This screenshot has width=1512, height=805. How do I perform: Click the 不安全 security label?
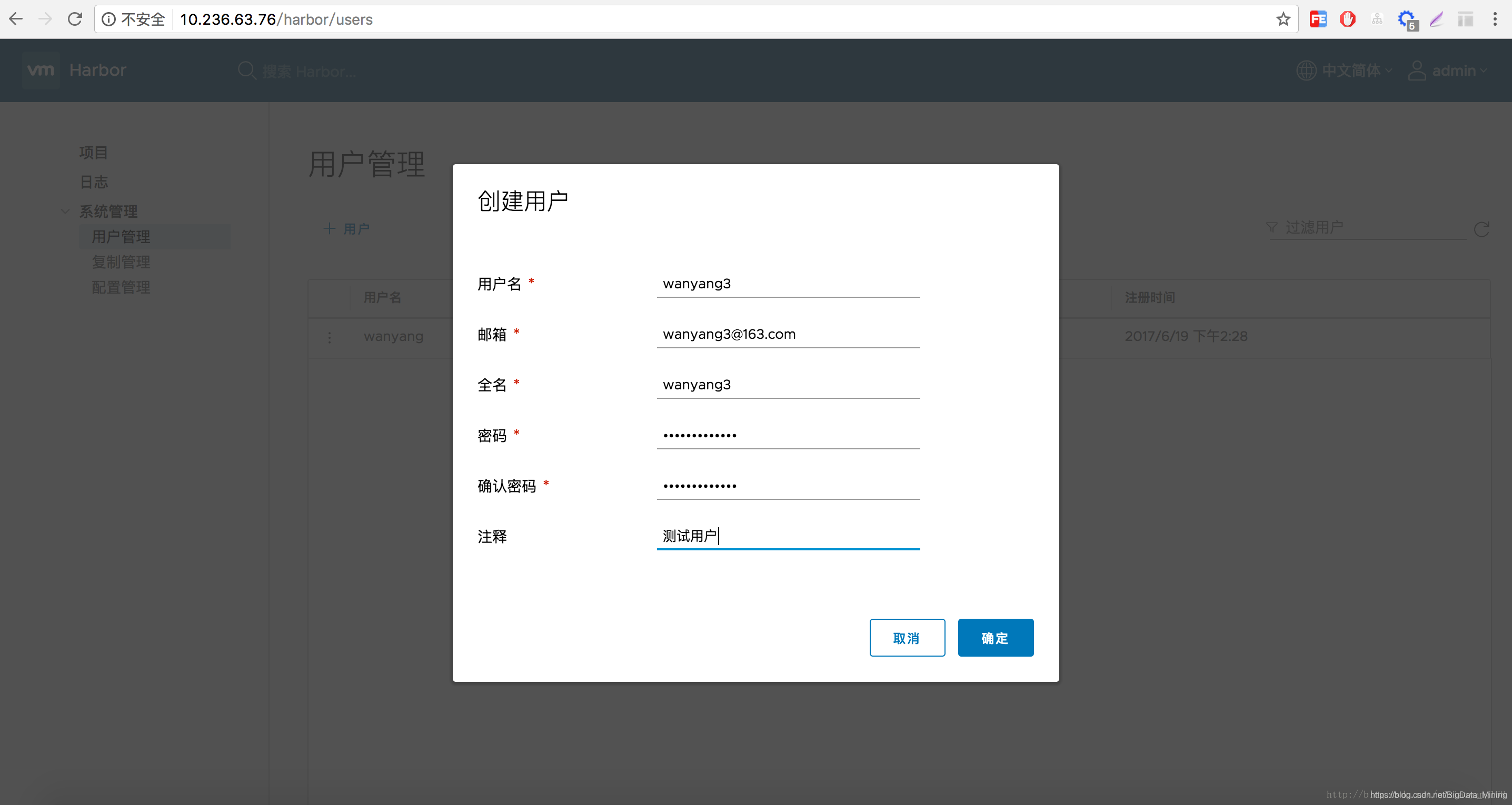[x=143, y=19]
